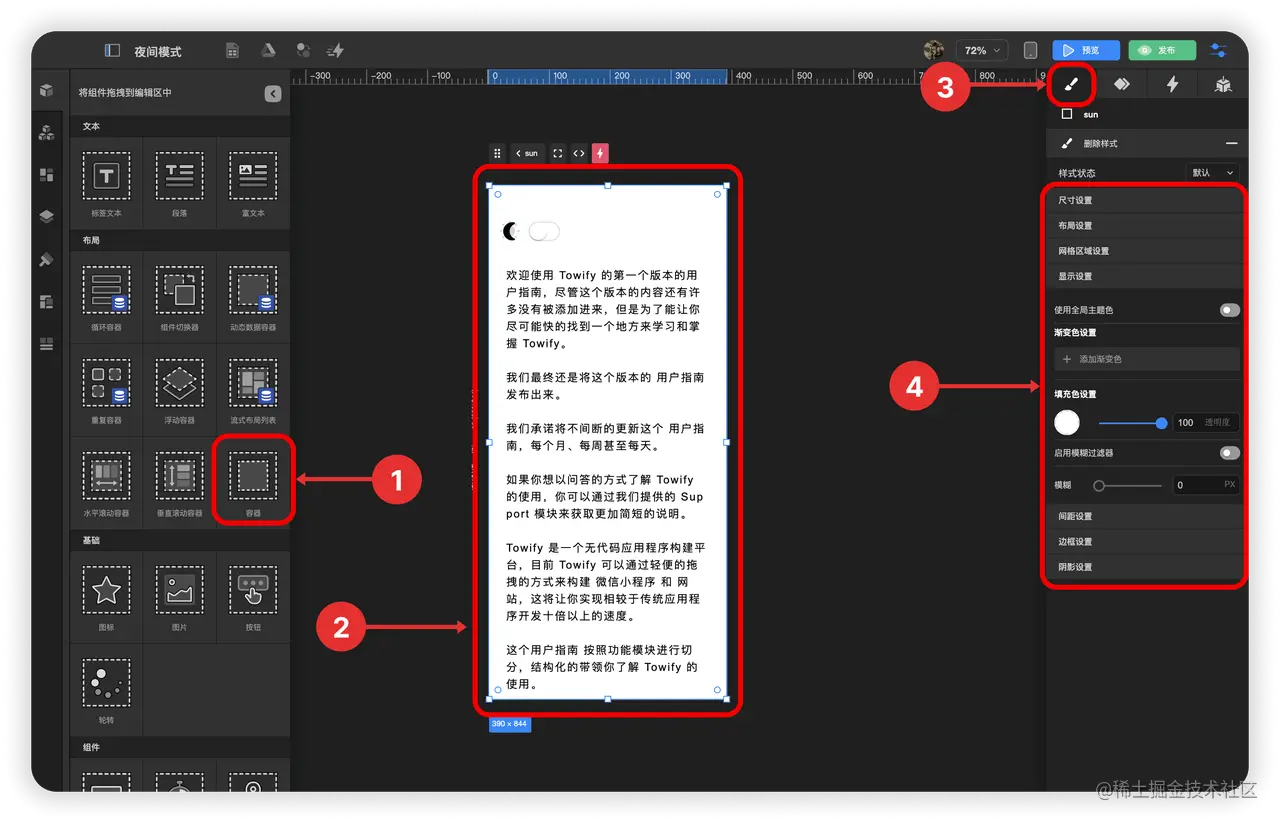Image resolution: width=1280 pixels, height=823 pixels.
Task: Select the 按钮 button component
Action: click(253, 598)
